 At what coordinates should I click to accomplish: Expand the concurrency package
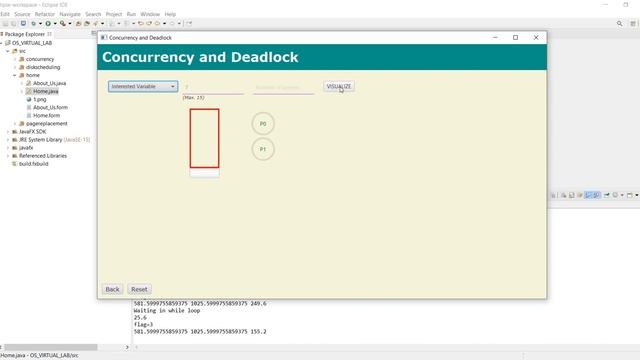[15, 59]
